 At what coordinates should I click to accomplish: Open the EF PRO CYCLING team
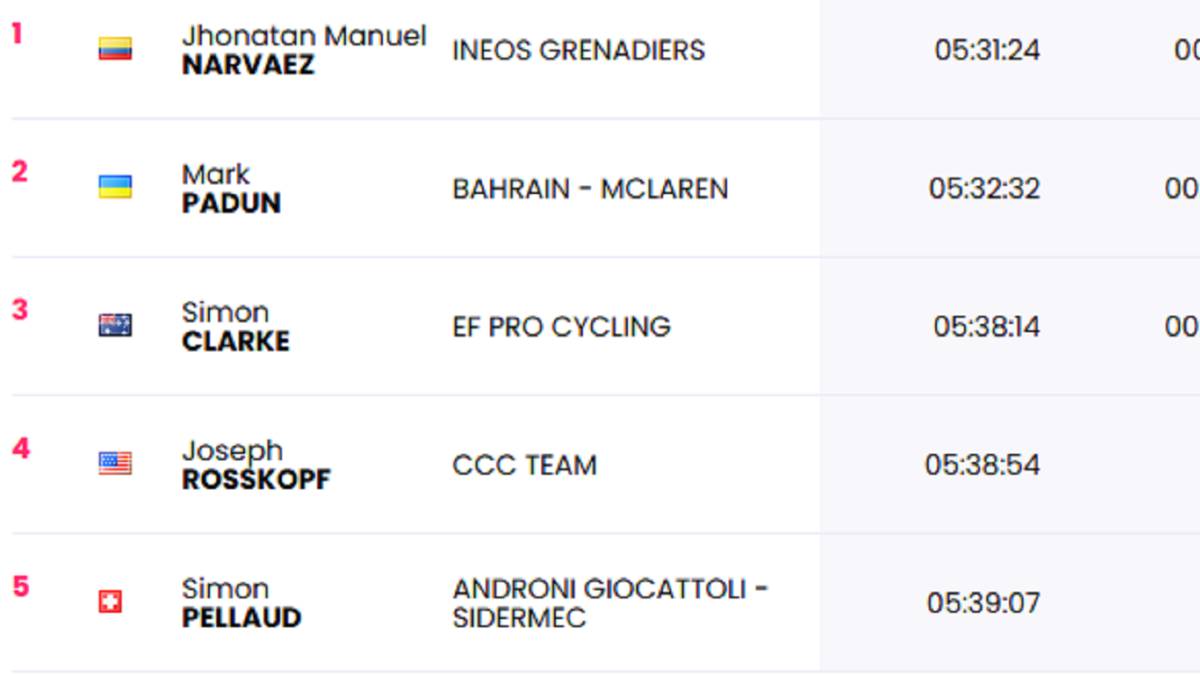(561, 326)
